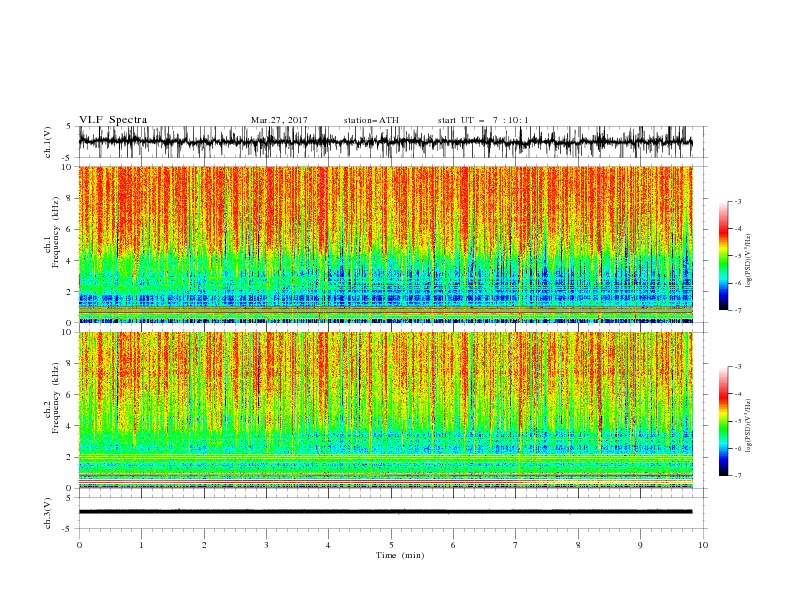Click the "8" frequency tick of ch.2 spectrogram
This screenshot has width=792, height=612.
[70, 364]
